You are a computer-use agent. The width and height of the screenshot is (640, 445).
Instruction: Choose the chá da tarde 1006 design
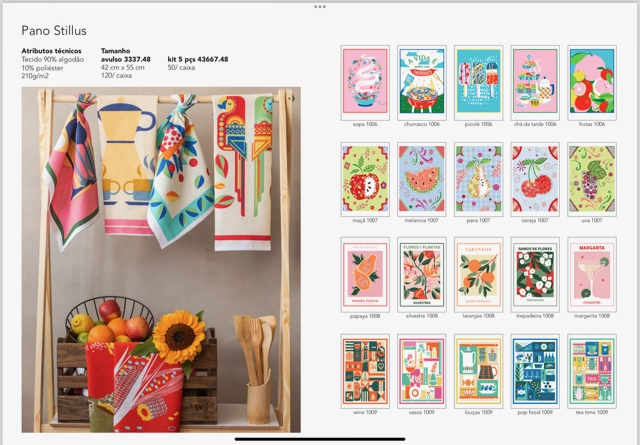[x=535, y=82]
